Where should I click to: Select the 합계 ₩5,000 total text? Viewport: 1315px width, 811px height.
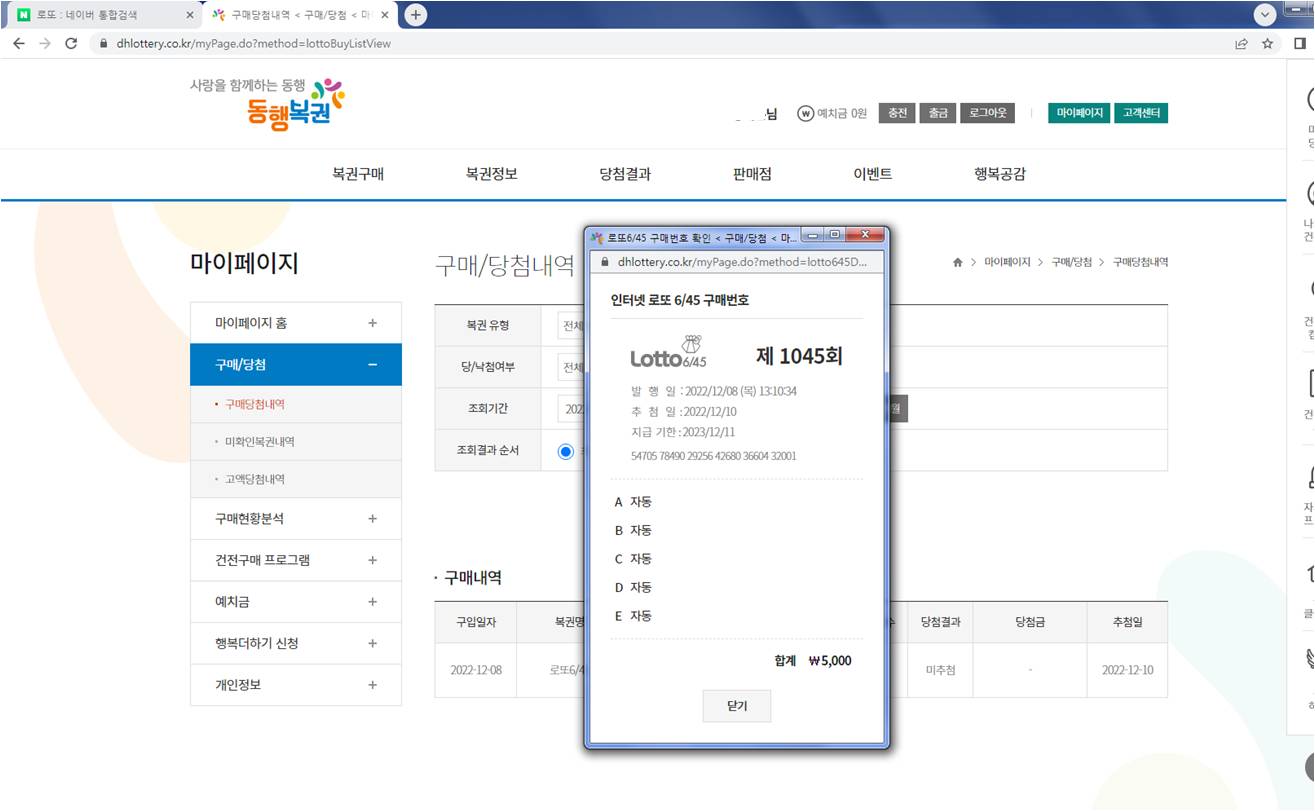tap(813, 661)
